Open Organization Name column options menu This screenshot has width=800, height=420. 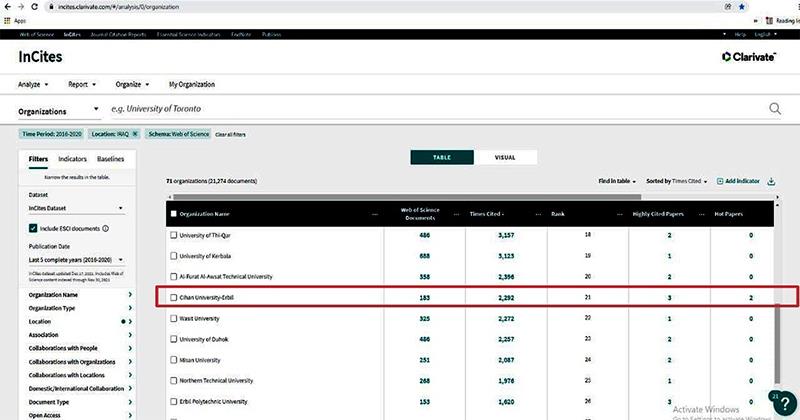(375, 214)
